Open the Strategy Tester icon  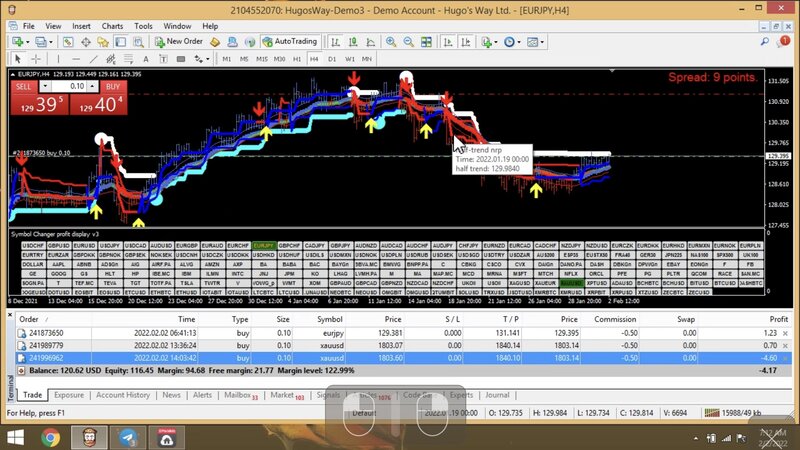pyautogui.click(x=138, y=42)
